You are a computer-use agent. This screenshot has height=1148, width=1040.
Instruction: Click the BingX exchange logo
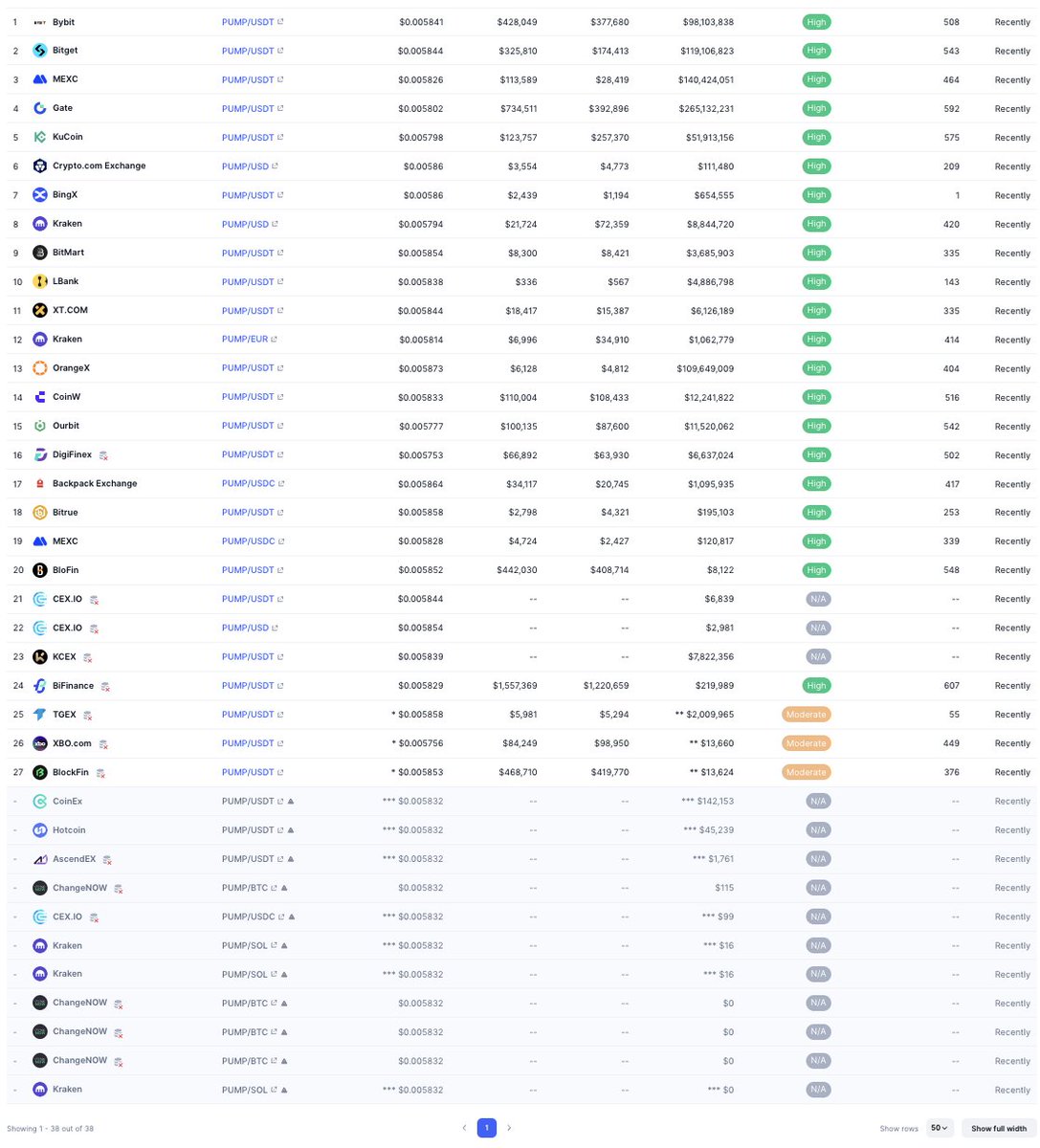(40, 195)
